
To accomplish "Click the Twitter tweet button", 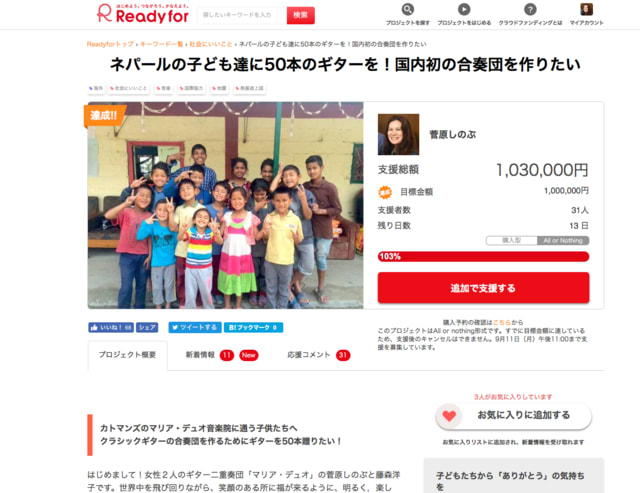I will pyautogui.click(x=195, y=327).
